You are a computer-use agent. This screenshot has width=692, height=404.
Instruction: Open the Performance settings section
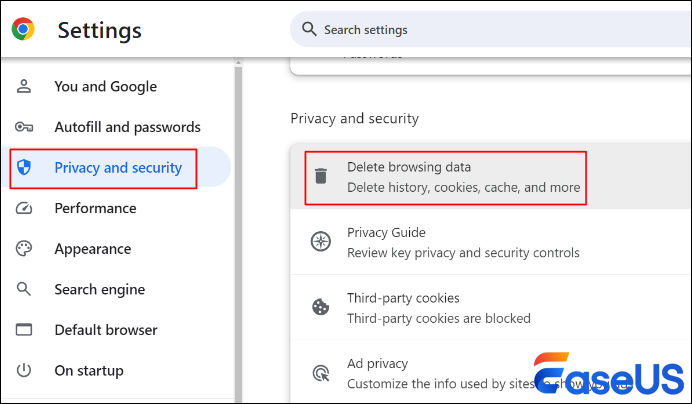[x=95, y=208]
